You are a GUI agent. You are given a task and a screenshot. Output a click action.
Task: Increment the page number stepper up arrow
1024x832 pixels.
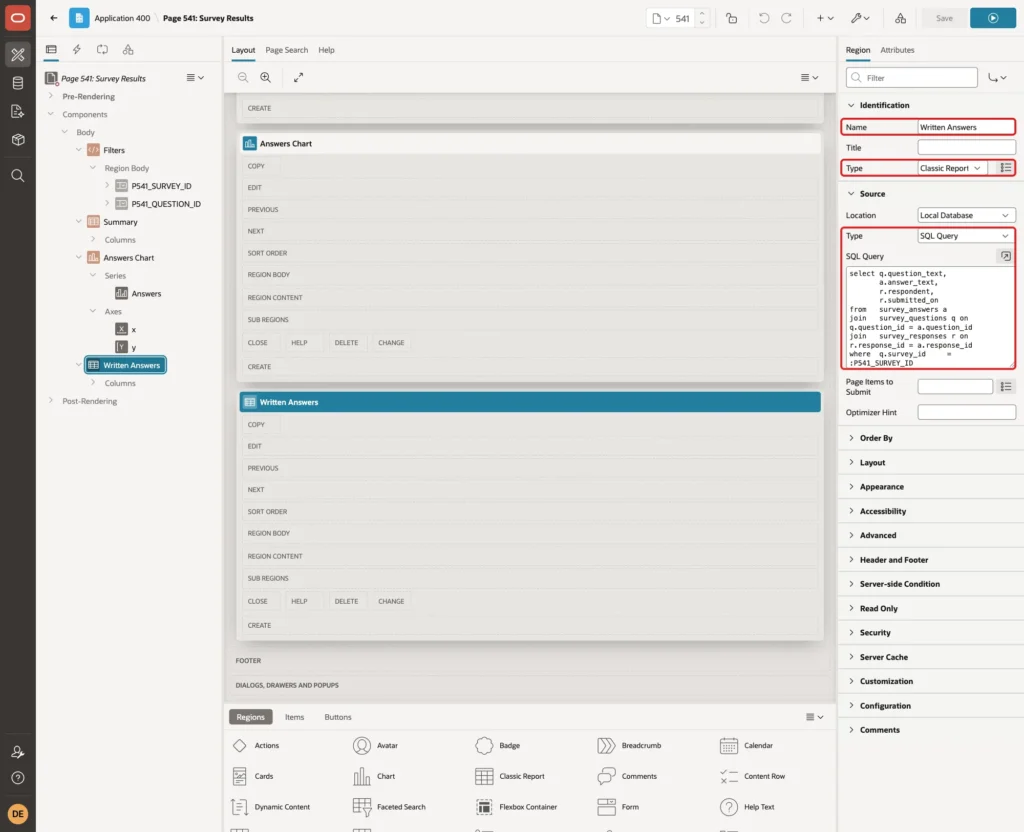tap(701, 13)
